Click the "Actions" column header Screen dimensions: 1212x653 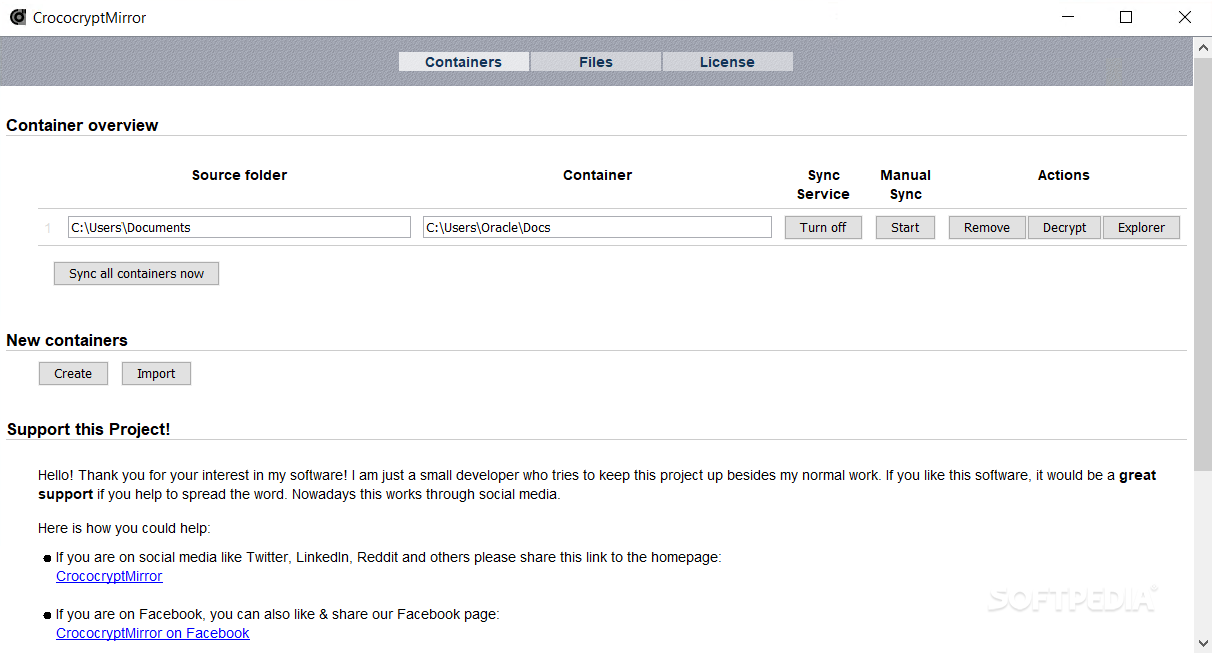click(1063, 175)
